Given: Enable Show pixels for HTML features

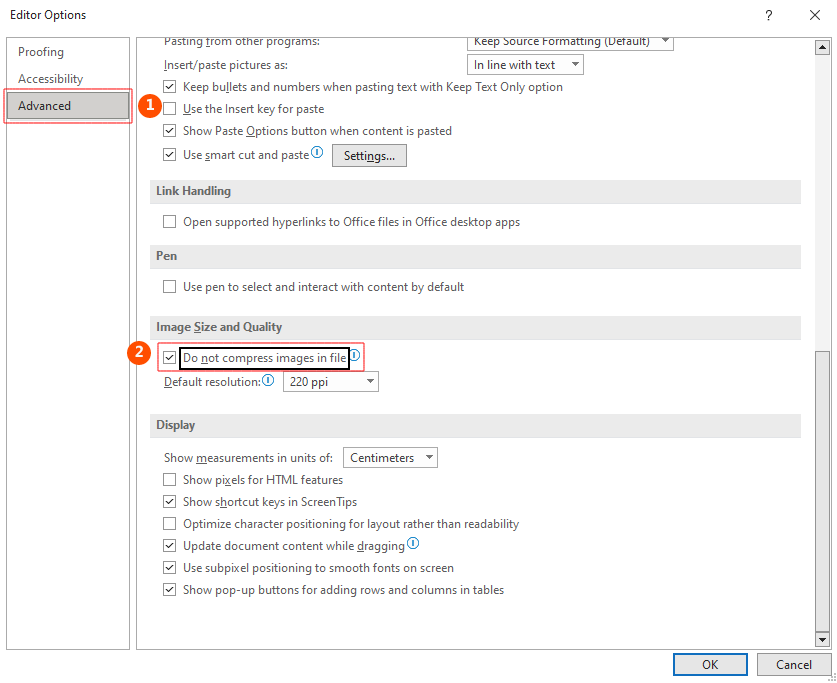Looking at the screenshot, I should click(170, 480).
